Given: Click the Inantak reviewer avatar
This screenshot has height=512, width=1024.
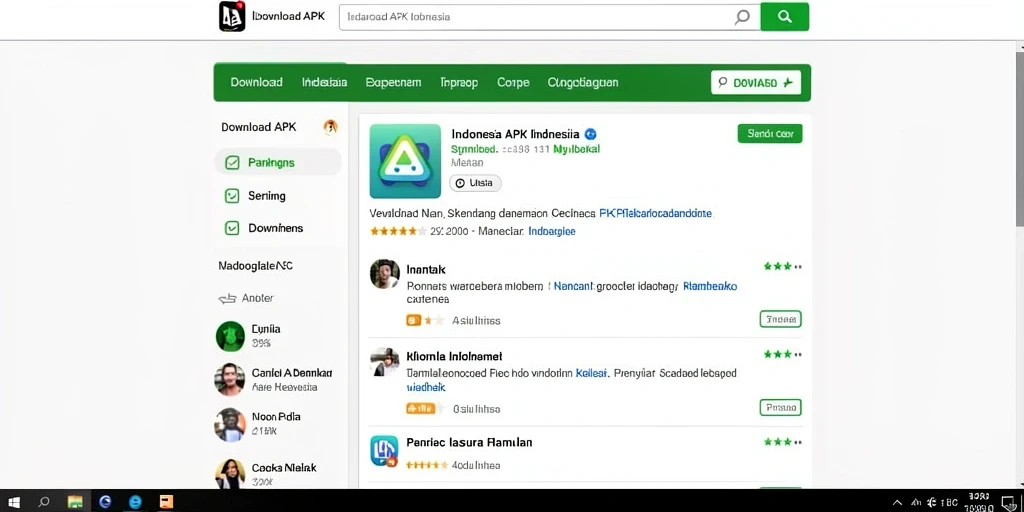Looking at the screenshot, I should tap(385, 274).
